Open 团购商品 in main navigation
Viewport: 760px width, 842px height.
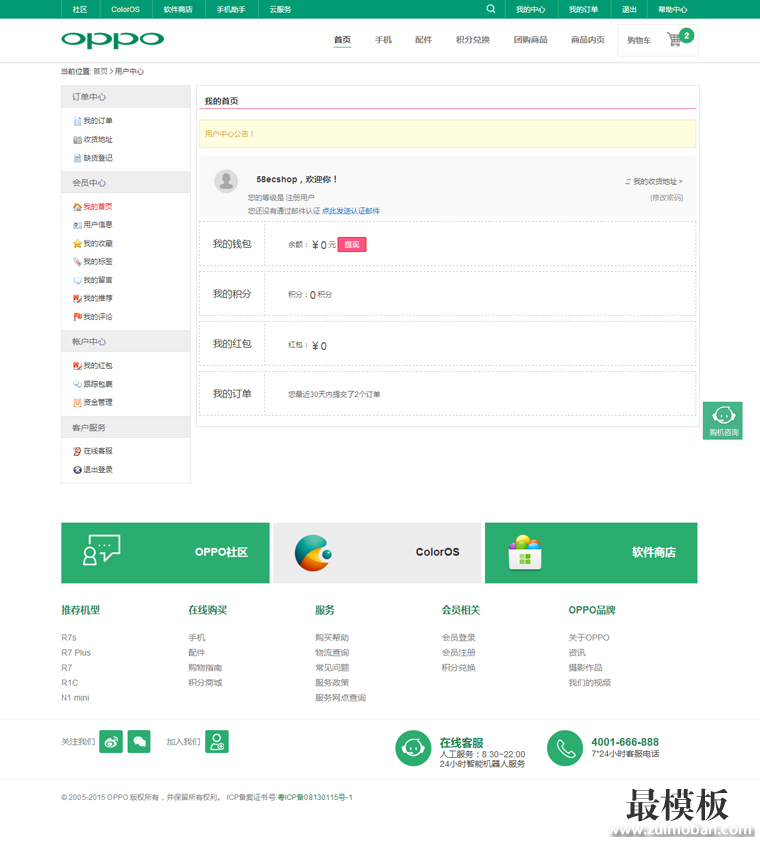(x=530, y=40)
